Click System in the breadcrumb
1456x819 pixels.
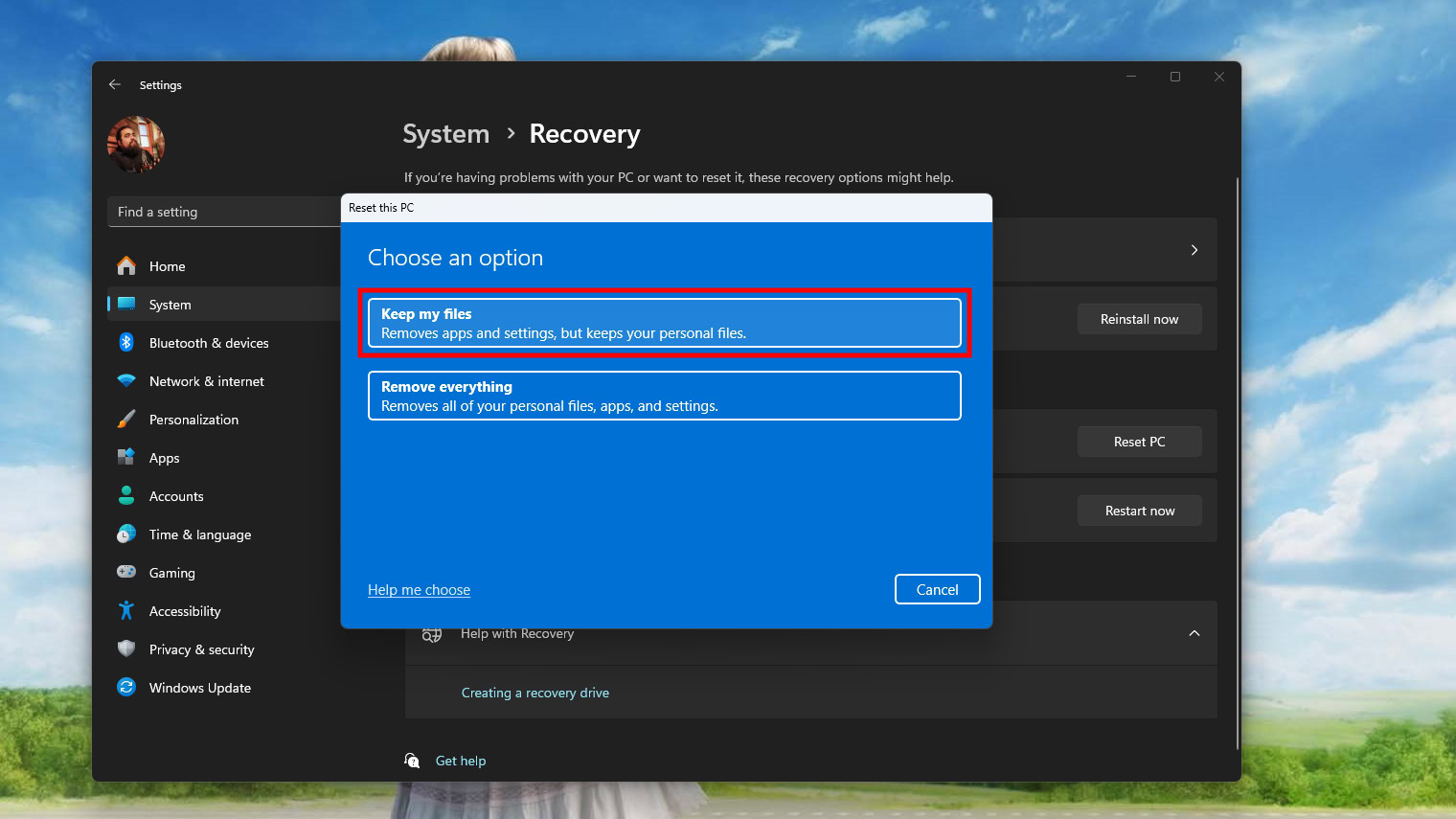click(445, 134)
